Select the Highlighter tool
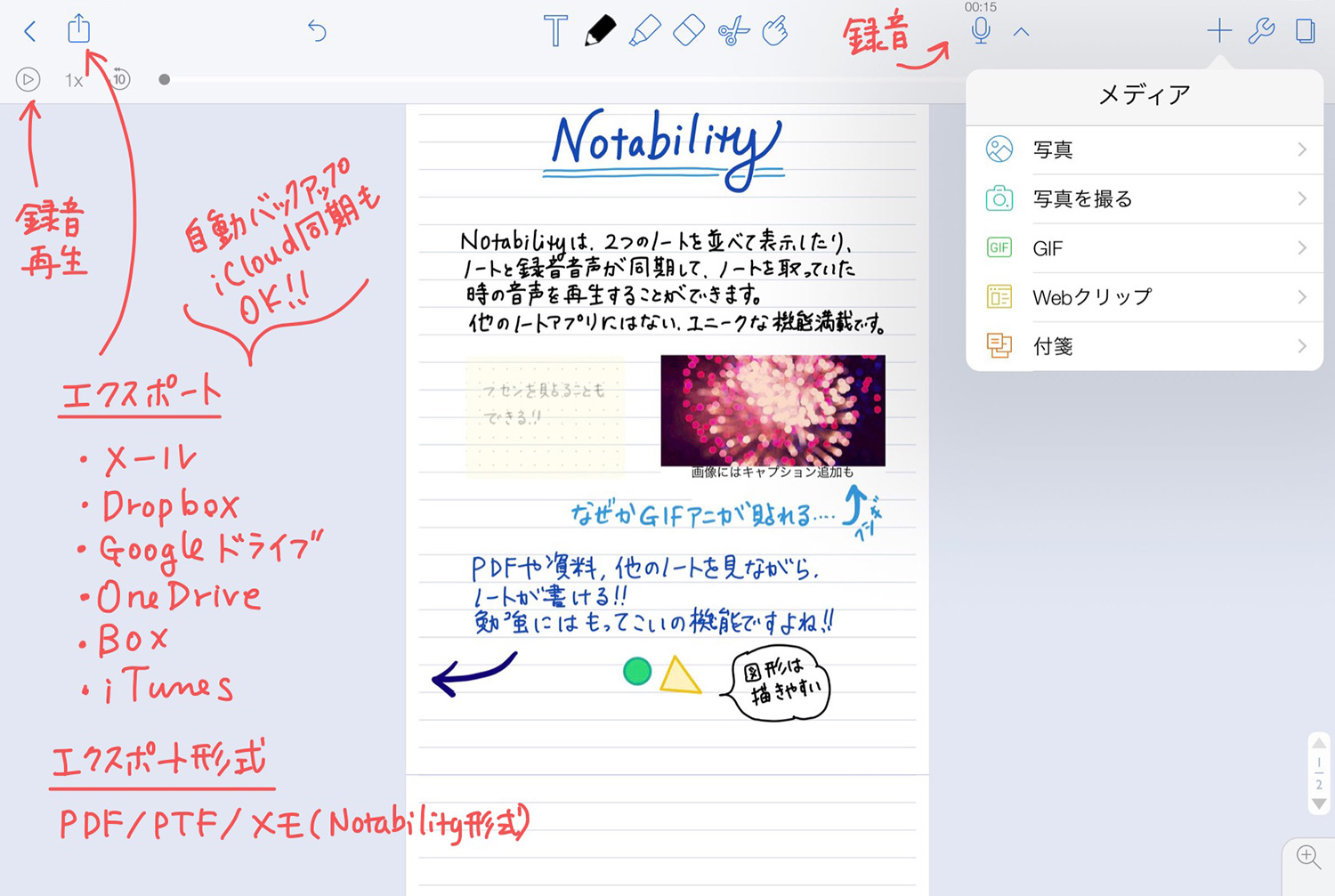Screen dimensions: 1335x896 (644, 31)
